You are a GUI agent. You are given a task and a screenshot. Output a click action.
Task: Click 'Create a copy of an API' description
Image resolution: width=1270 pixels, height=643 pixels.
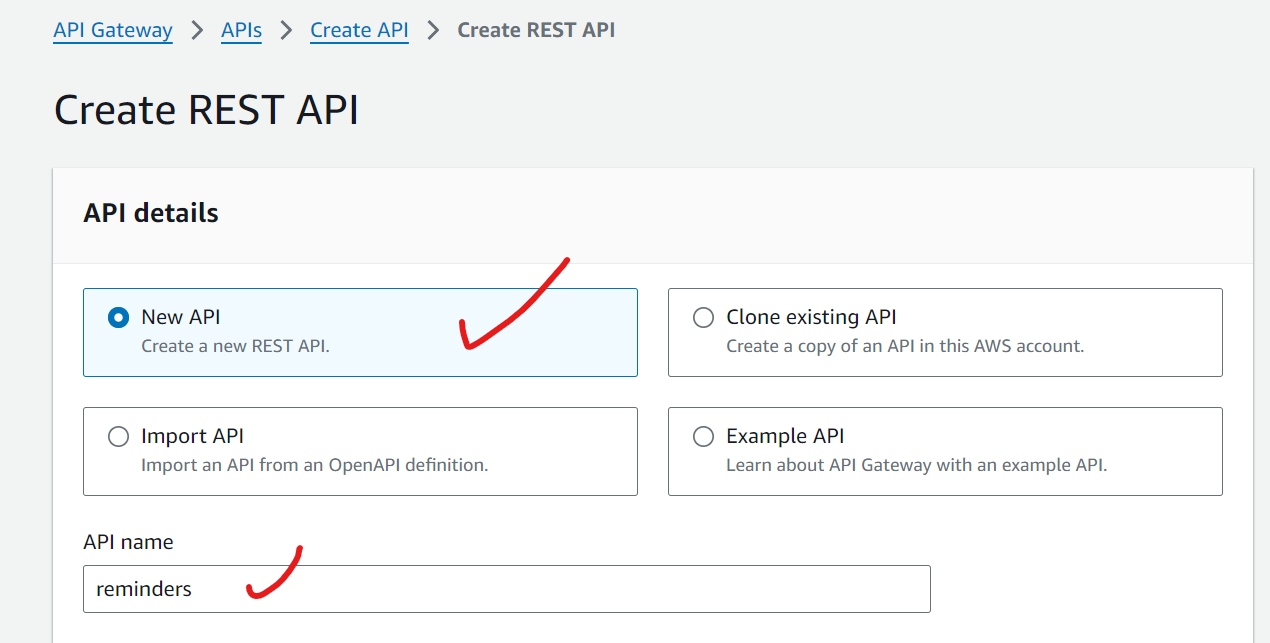click(904, 346)
